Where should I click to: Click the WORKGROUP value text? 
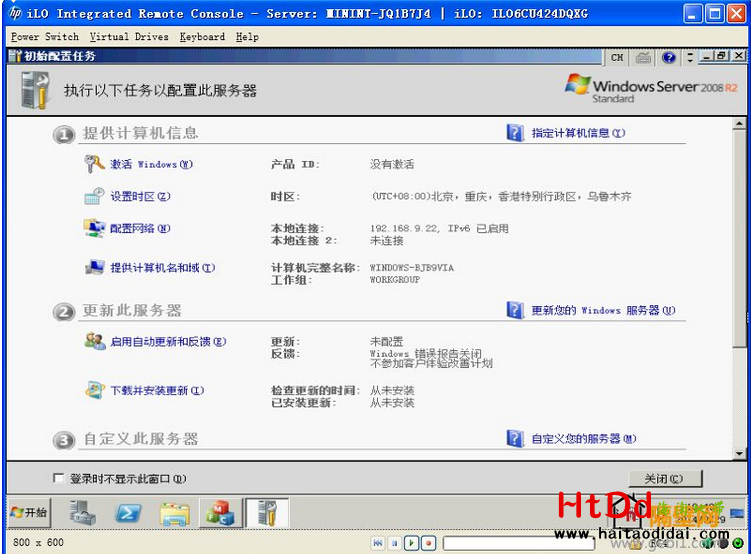pyautogui.click(x=395, y=280)
